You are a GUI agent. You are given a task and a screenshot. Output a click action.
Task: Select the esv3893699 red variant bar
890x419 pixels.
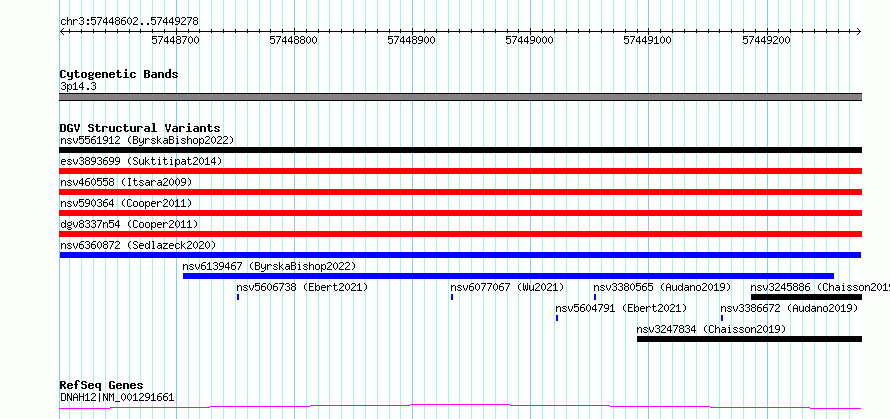click(x=460, y=171)
